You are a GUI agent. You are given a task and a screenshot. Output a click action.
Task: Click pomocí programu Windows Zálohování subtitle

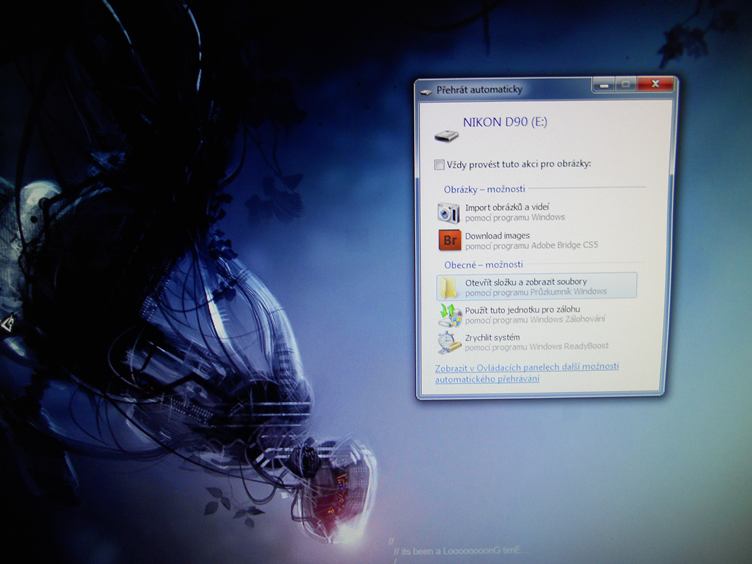coord(535,319)
